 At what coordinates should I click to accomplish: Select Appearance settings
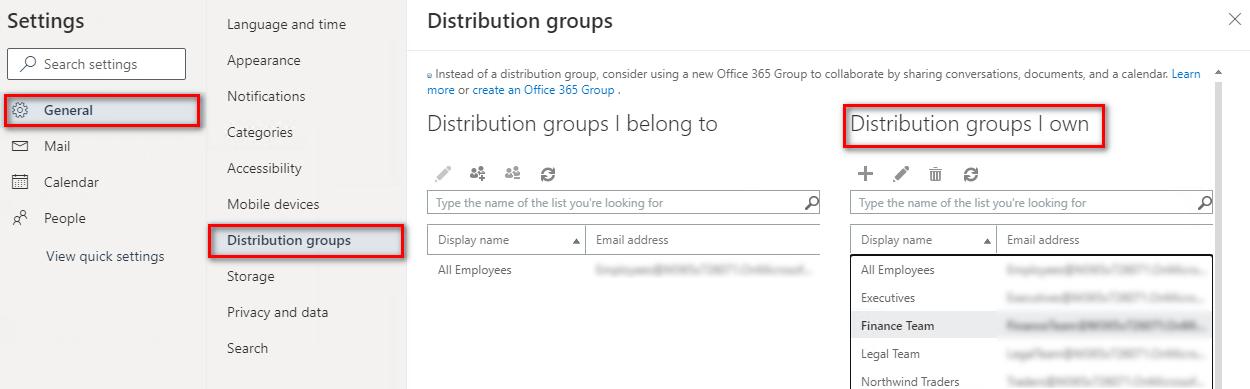coord(264,60)
